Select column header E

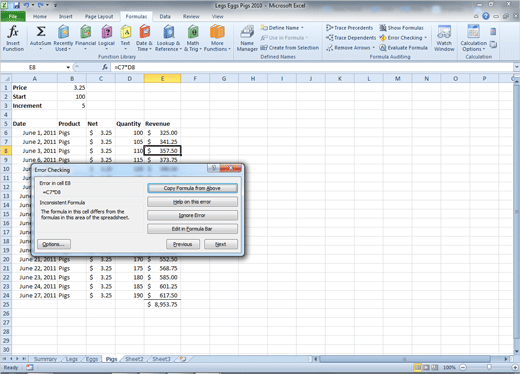pyautogui.click(x=162, y=79)
